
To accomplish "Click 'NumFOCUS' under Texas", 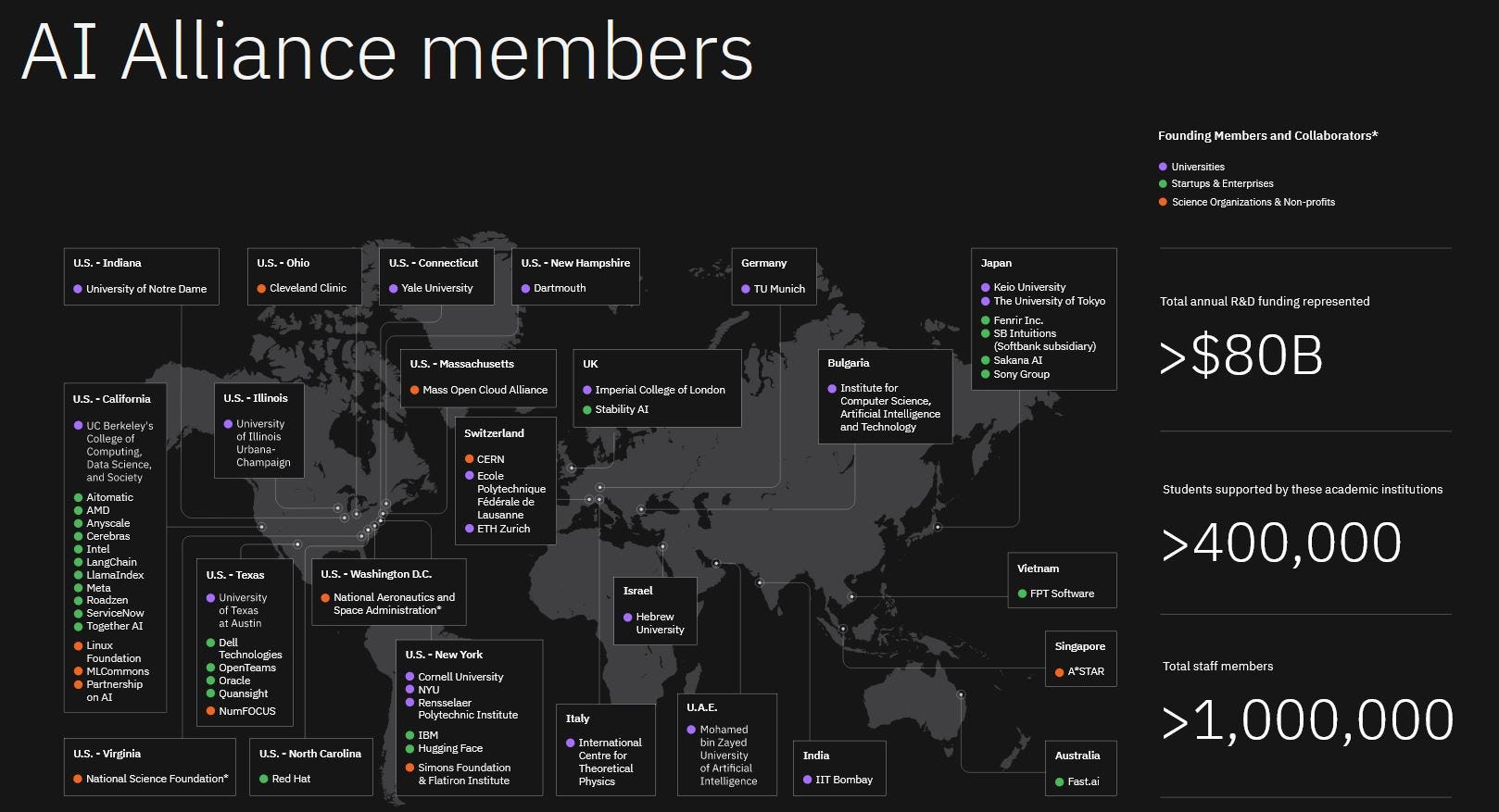I will 247,711.
